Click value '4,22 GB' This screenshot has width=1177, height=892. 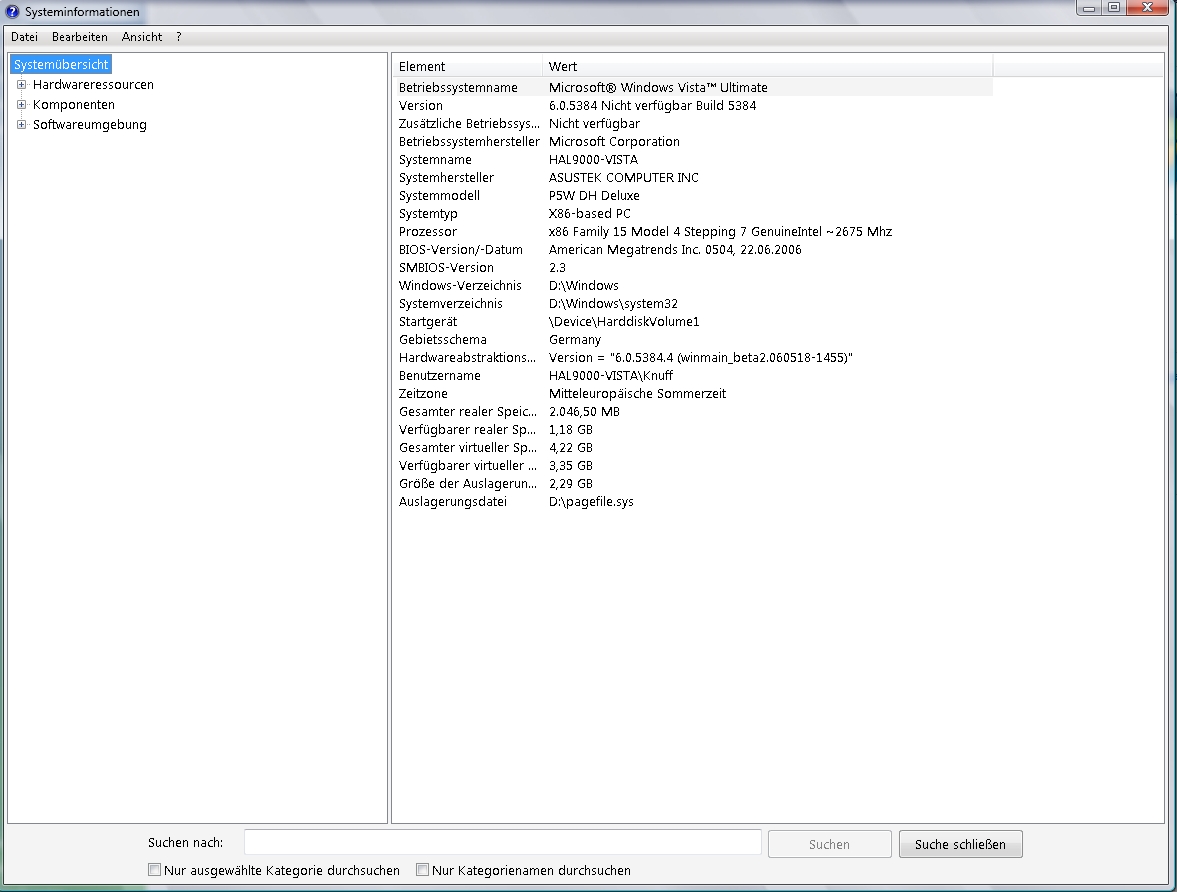tap(571, 448)
